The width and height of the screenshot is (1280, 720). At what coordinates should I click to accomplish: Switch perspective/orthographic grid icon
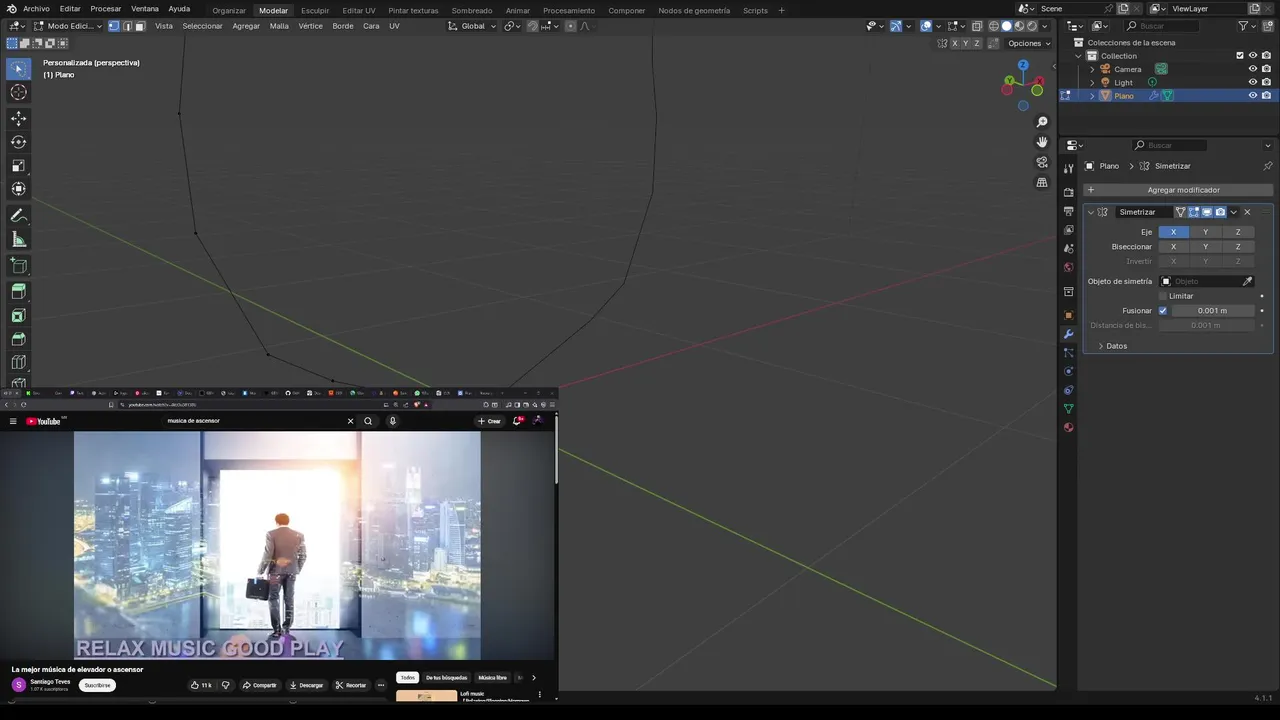click(1042, 182)
